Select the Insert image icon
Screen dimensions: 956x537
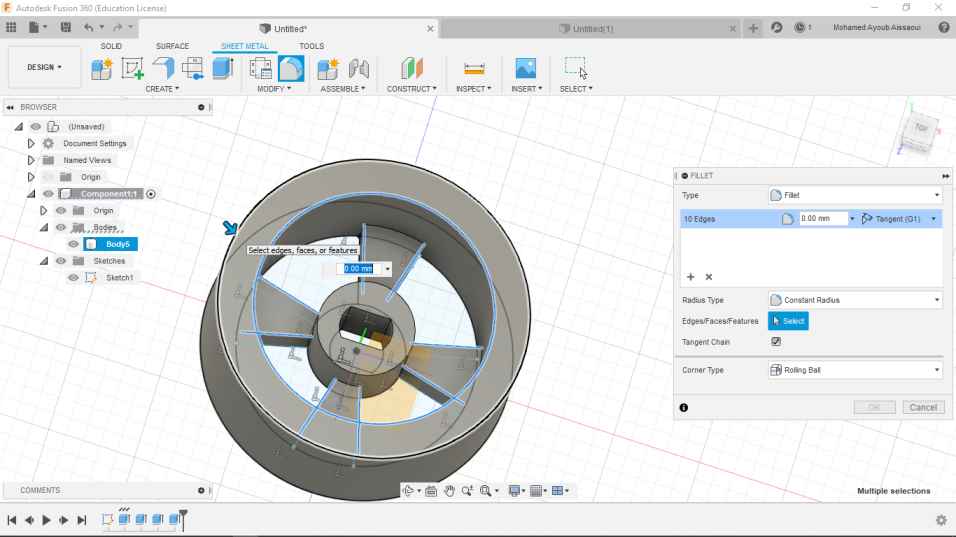pyautogui.click(x=526, y=68)
